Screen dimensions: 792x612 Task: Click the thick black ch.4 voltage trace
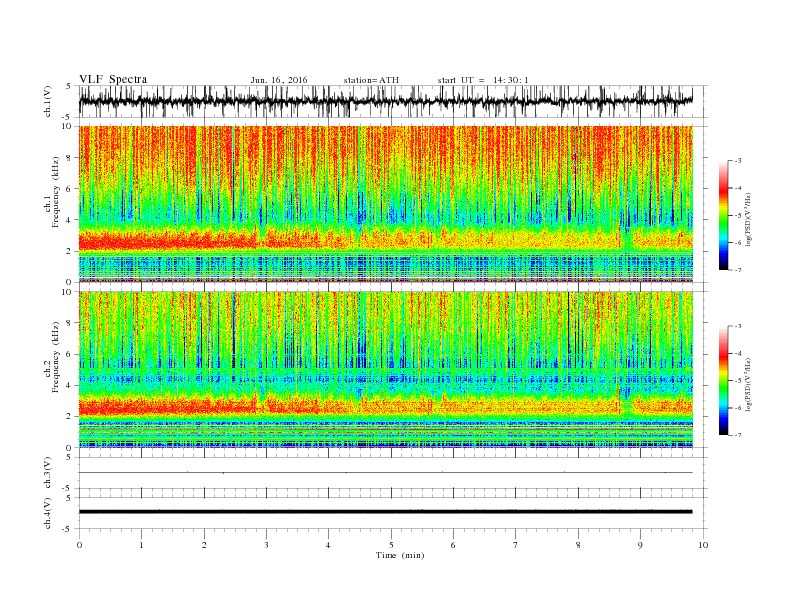[x=385, y=512]
